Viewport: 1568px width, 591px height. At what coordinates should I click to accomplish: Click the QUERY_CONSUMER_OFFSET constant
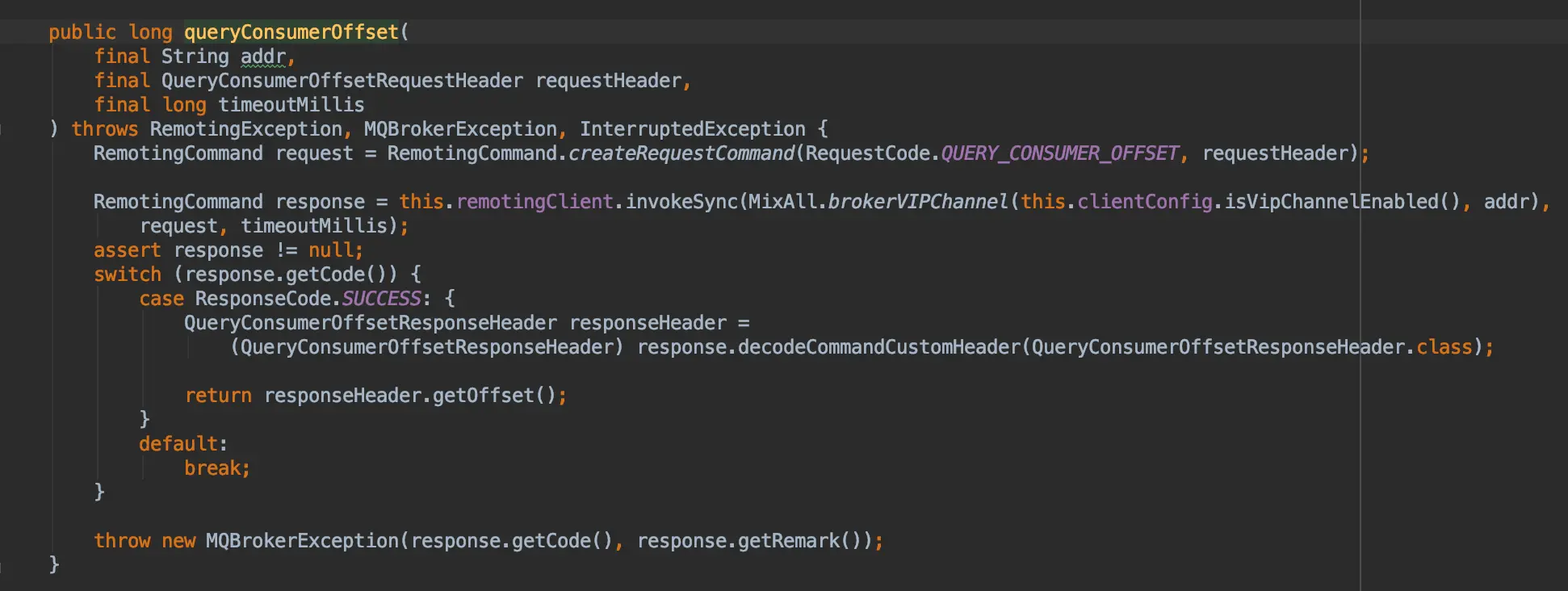(1060, 153)
